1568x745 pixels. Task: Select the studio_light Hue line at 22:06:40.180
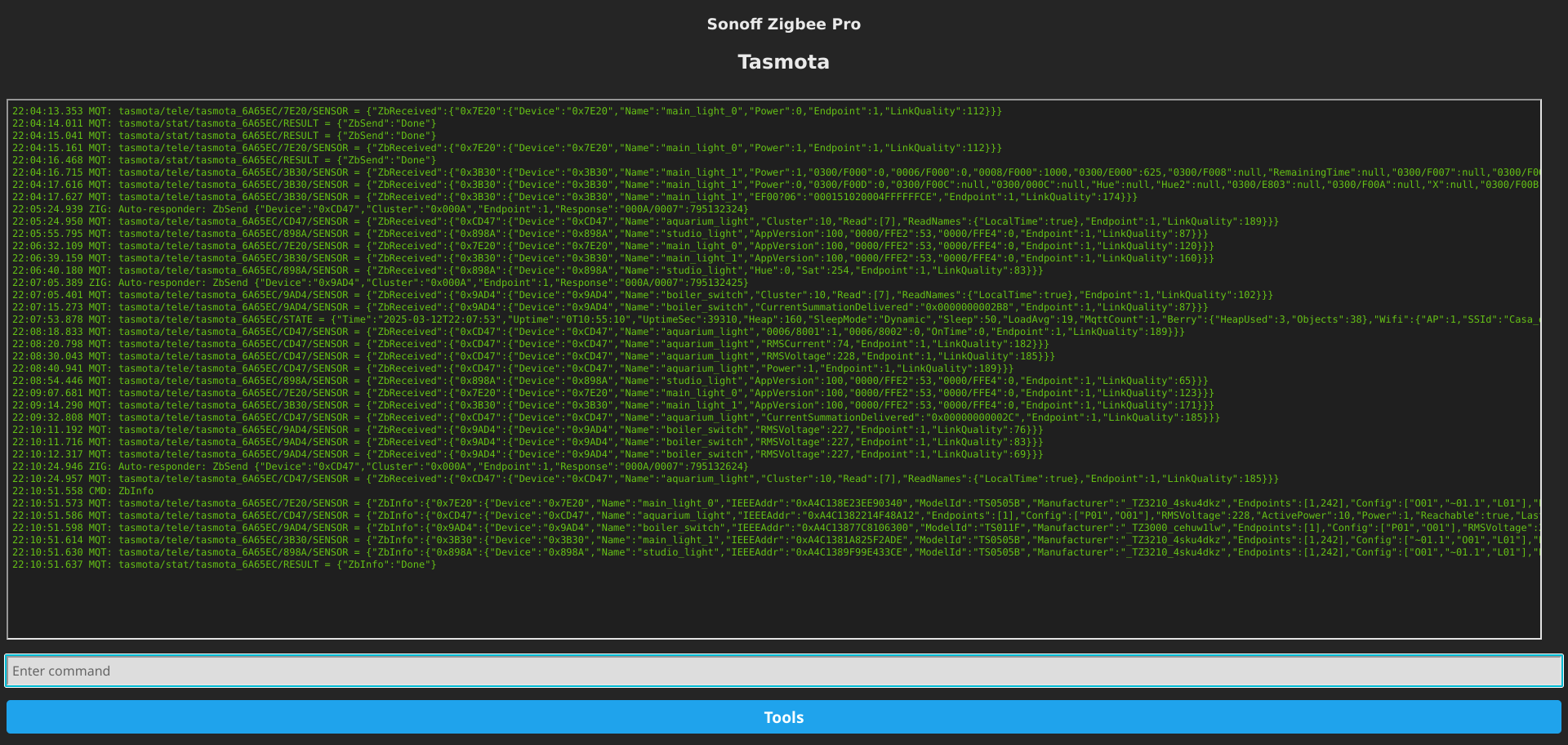click(x=528, y=270)
